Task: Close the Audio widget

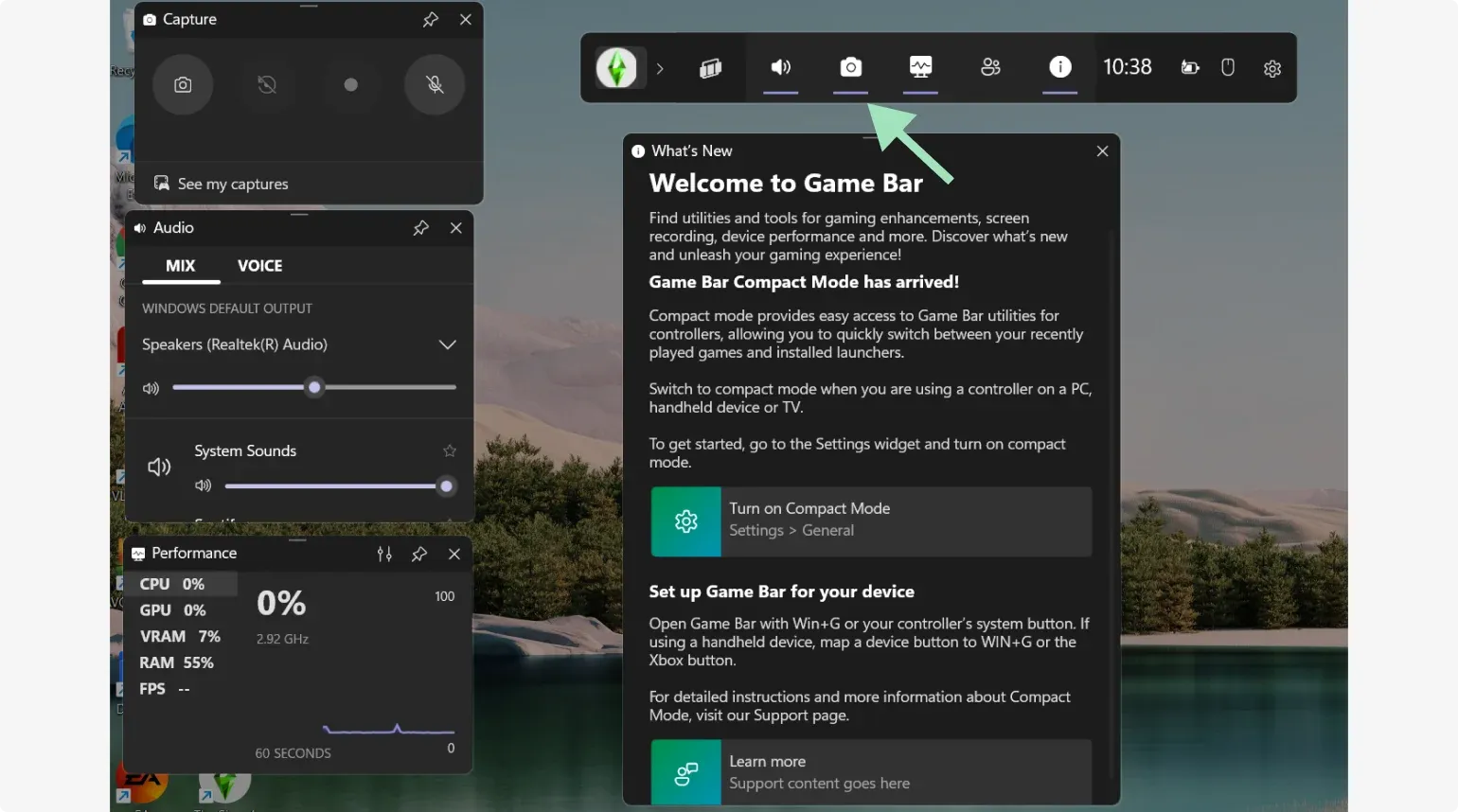Action: tap(456, 228)
